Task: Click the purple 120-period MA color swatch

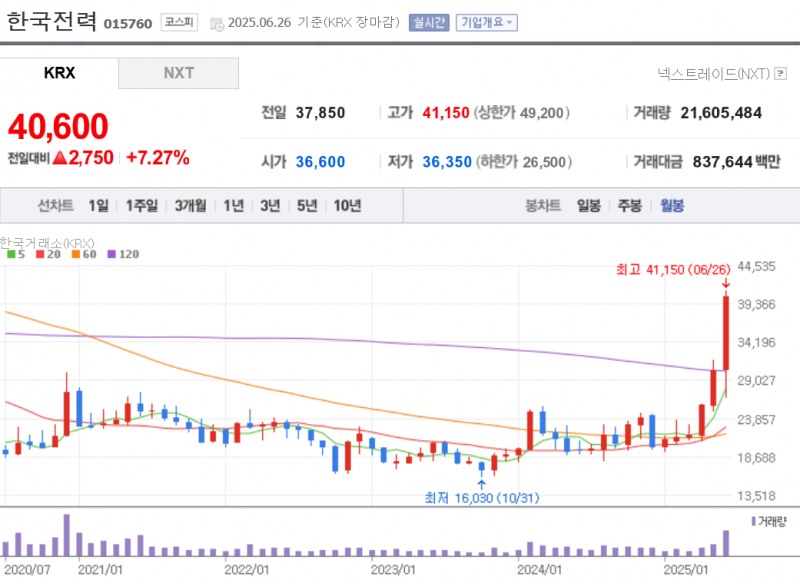Action: (x=112, y=254)
